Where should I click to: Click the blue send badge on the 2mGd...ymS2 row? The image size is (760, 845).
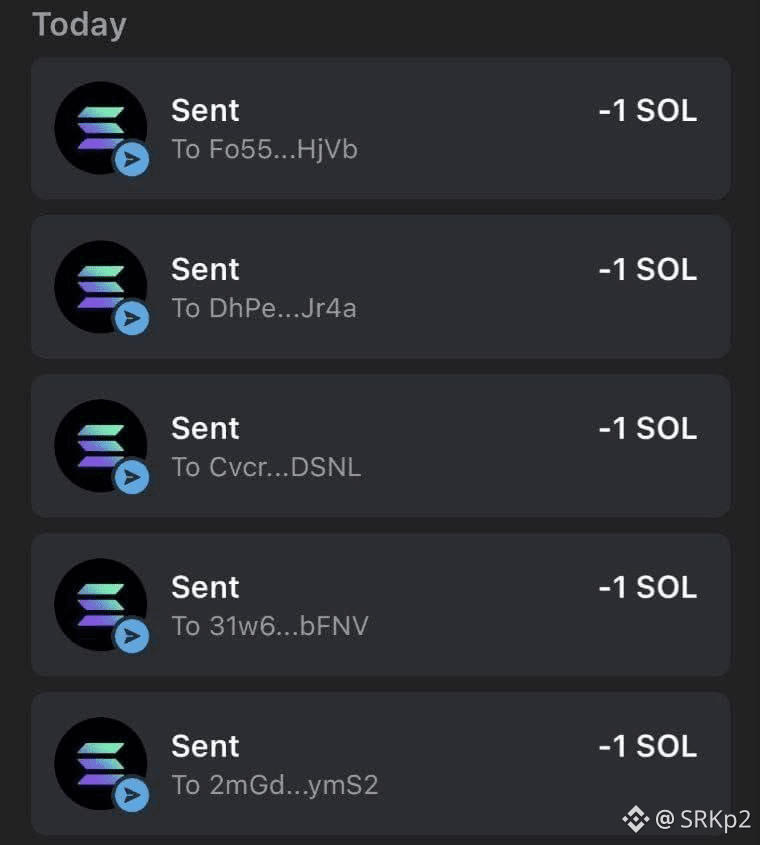132,795
